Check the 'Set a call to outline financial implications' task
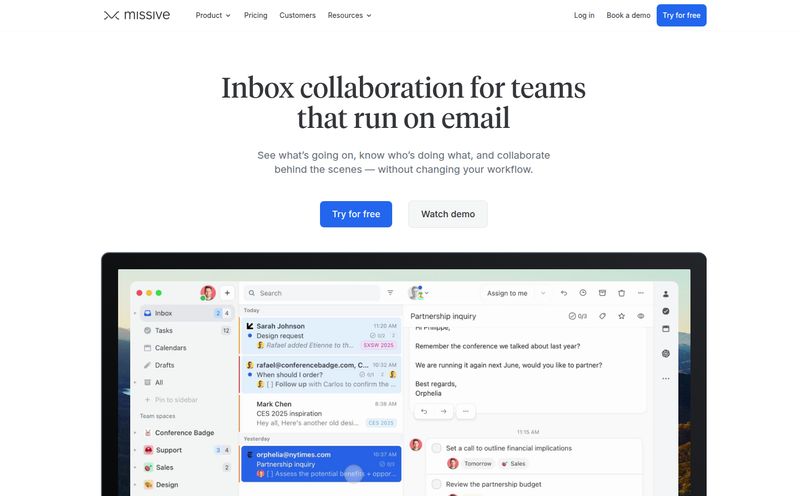 pyautogui.click(x=436, y=448)
